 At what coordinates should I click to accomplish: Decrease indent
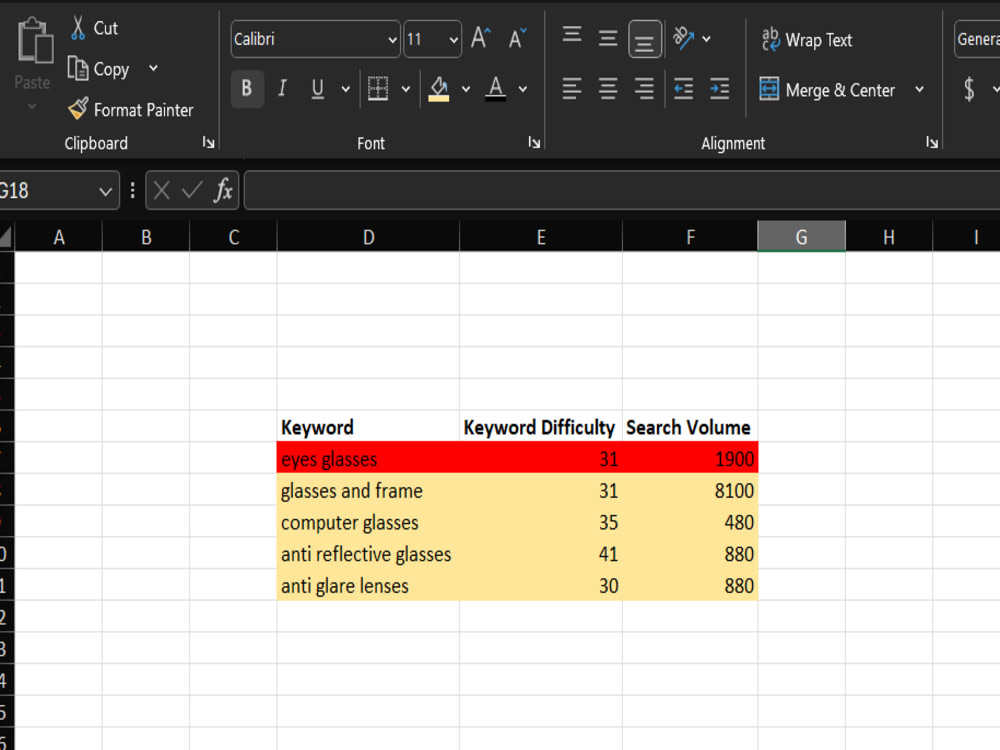point(684,88)
